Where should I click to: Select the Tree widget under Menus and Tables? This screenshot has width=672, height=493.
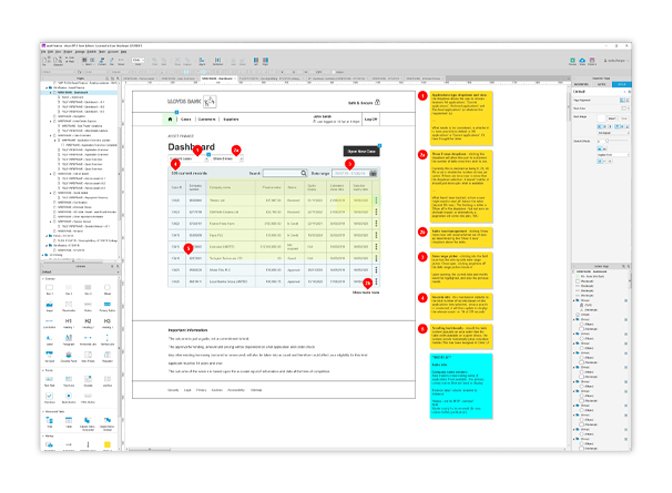49,422
